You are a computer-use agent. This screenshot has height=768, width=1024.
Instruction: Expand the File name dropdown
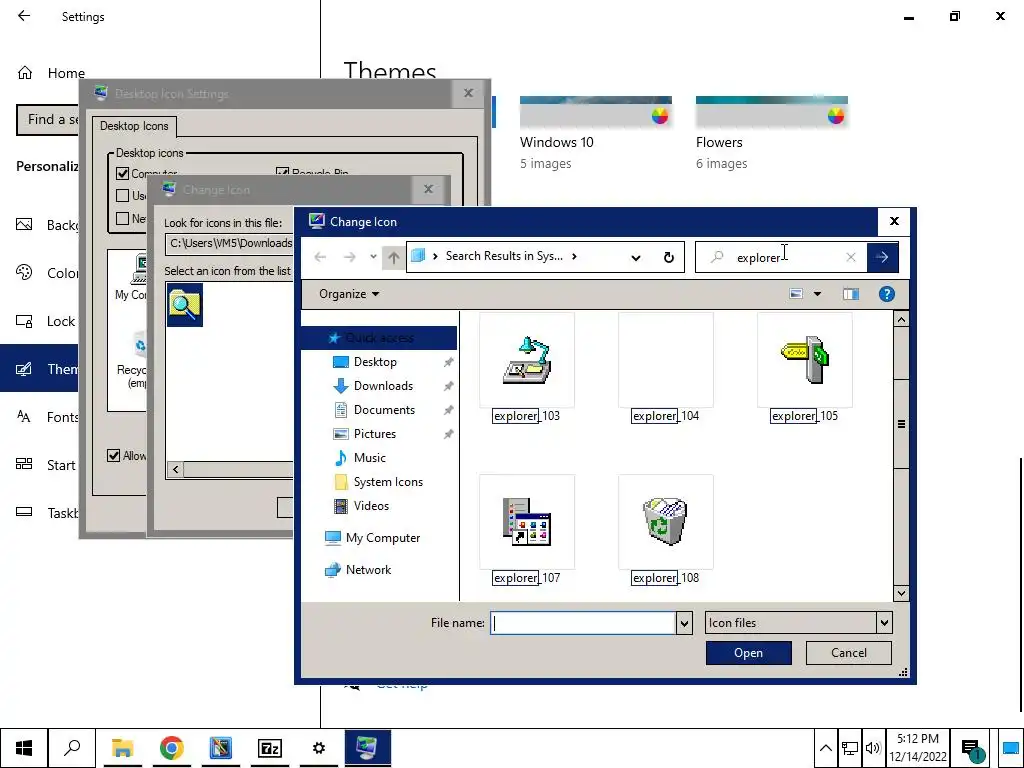(684, 623)
